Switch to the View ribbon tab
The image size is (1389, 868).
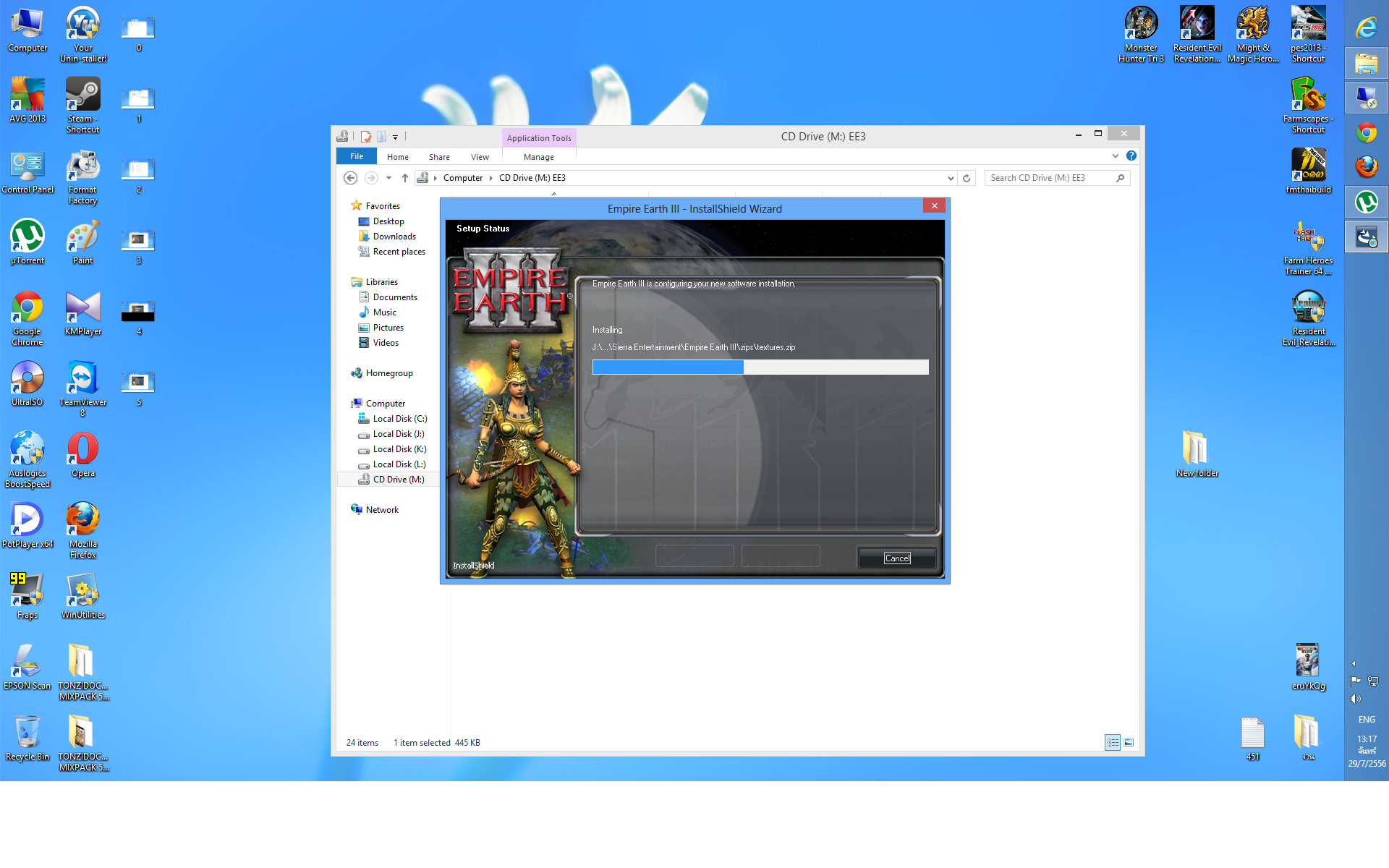pos(480,157)
